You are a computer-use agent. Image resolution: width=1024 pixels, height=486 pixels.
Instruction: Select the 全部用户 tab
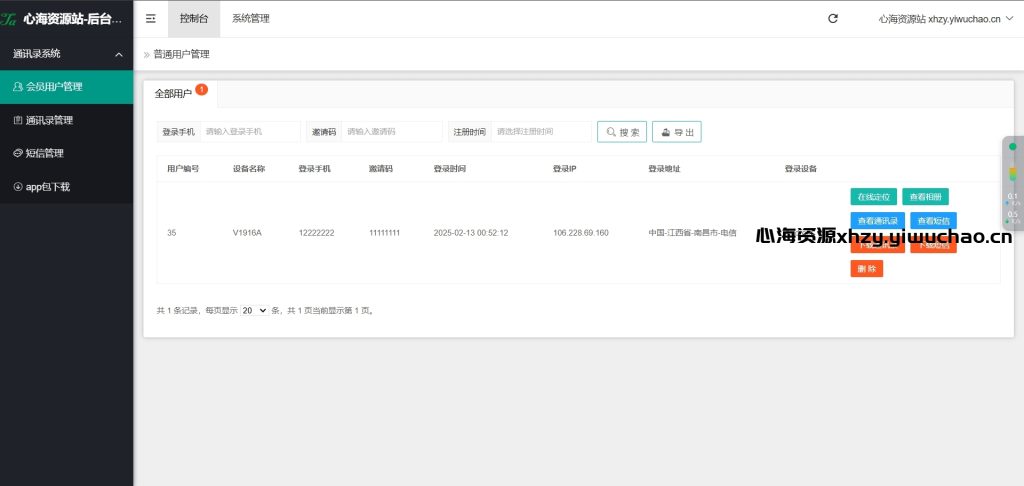[x=180, y=94]
